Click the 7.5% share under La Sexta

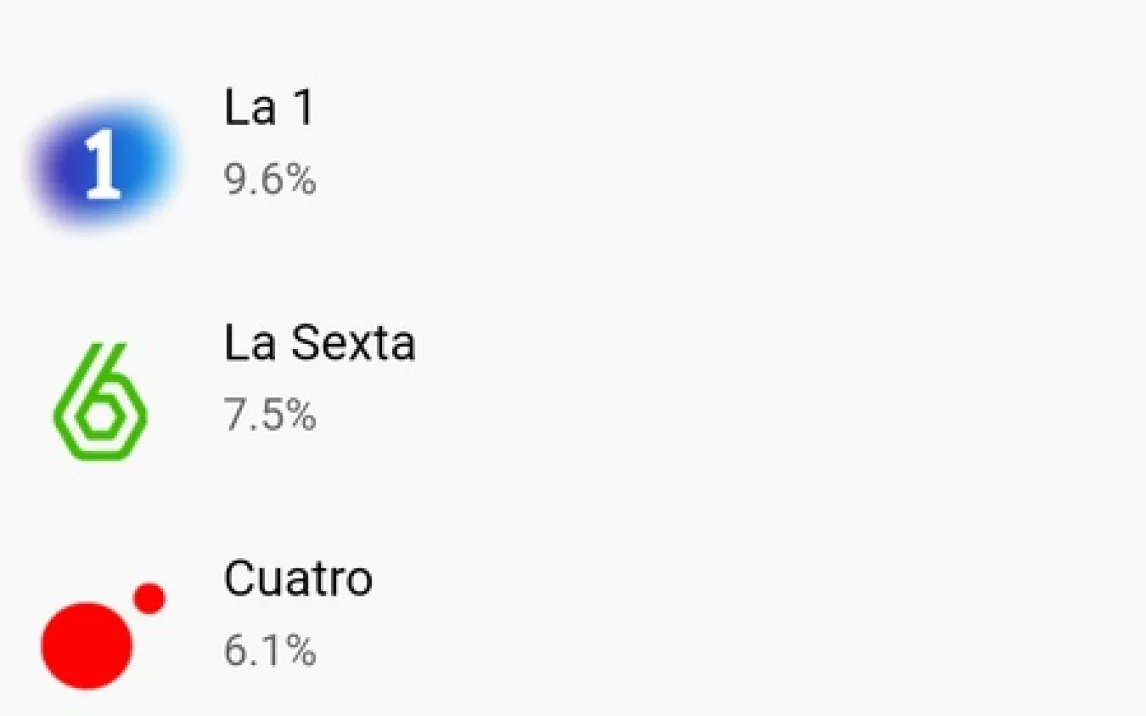(270, 415)
